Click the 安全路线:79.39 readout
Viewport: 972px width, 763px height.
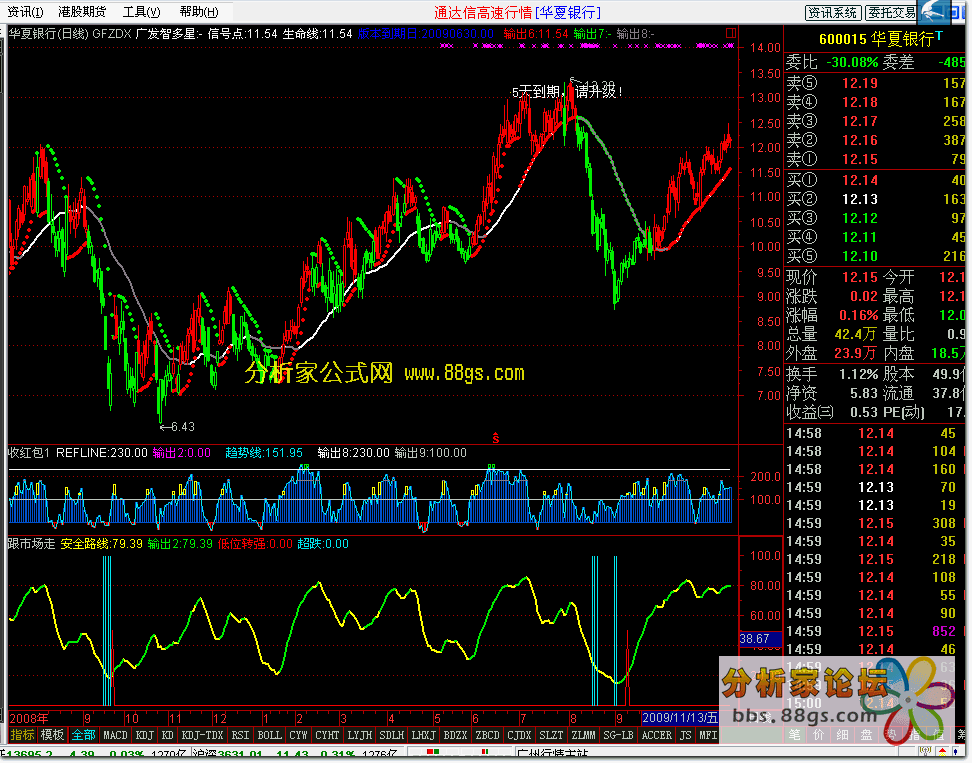coord(102,545)
